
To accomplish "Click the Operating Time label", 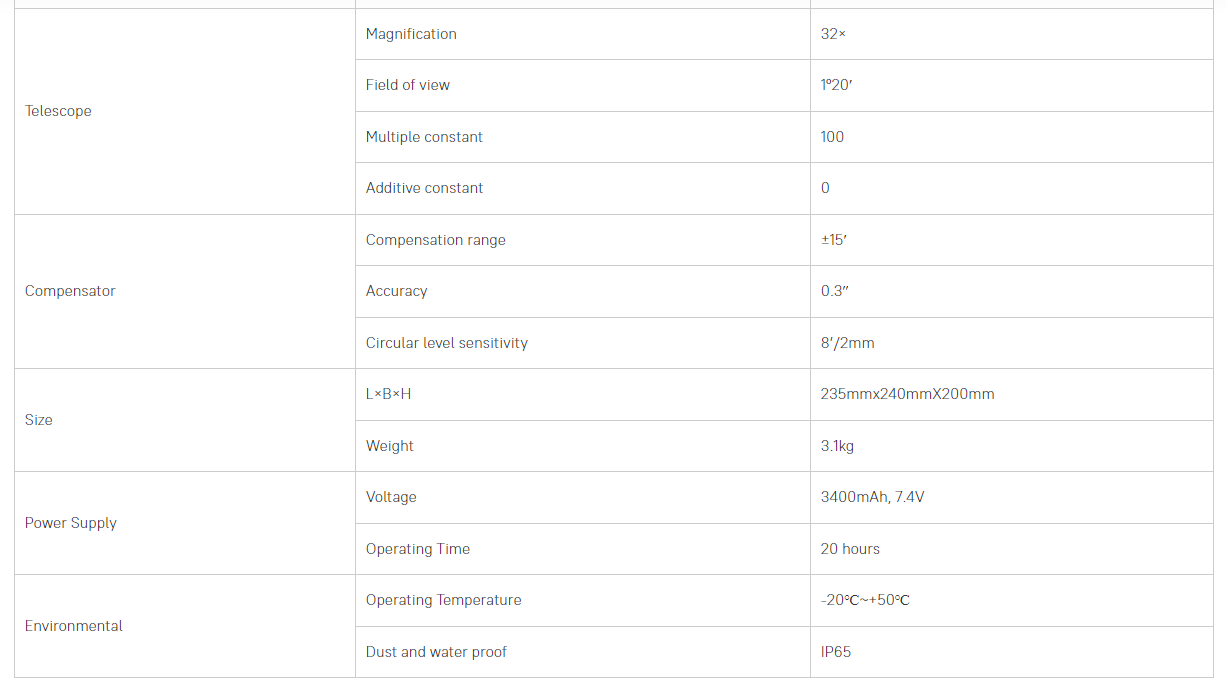I will click(418, 549).
